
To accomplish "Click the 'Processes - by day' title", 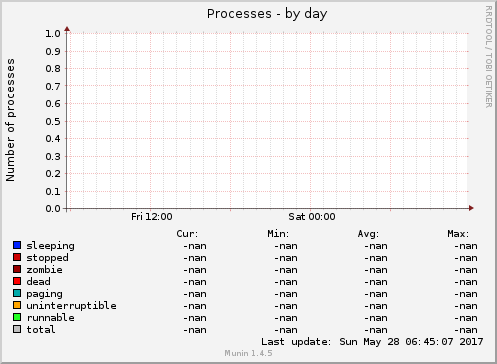I will pyautogui.click(x=267, y=14).
